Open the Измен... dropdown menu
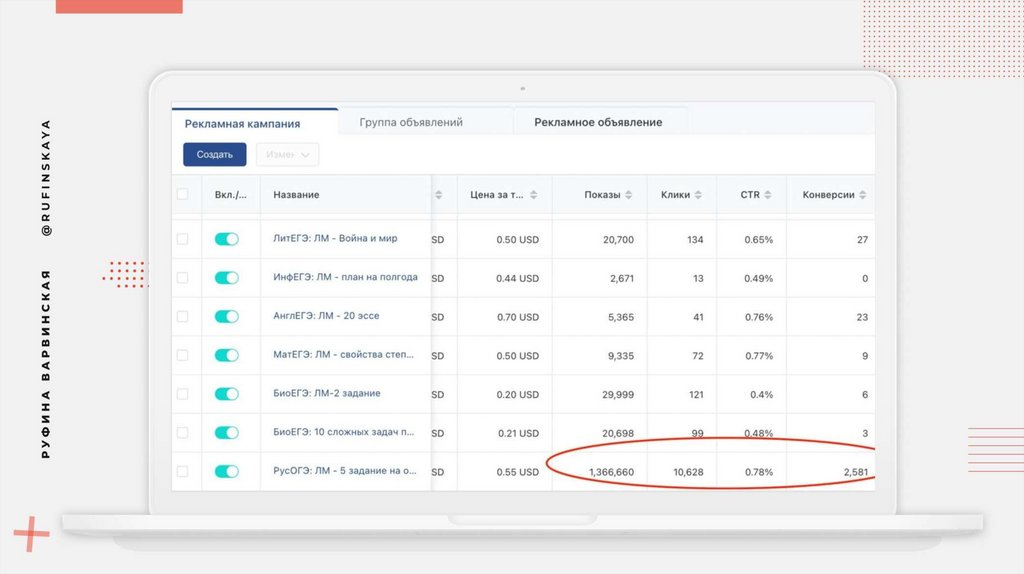Screen dimensions: 1024x574 coord(287,155)
